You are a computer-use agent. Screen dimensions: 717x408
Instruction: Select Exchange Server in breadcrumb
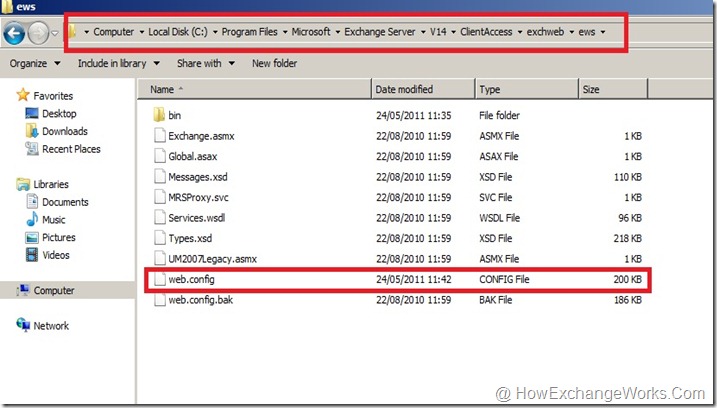[x=380, y=32]
